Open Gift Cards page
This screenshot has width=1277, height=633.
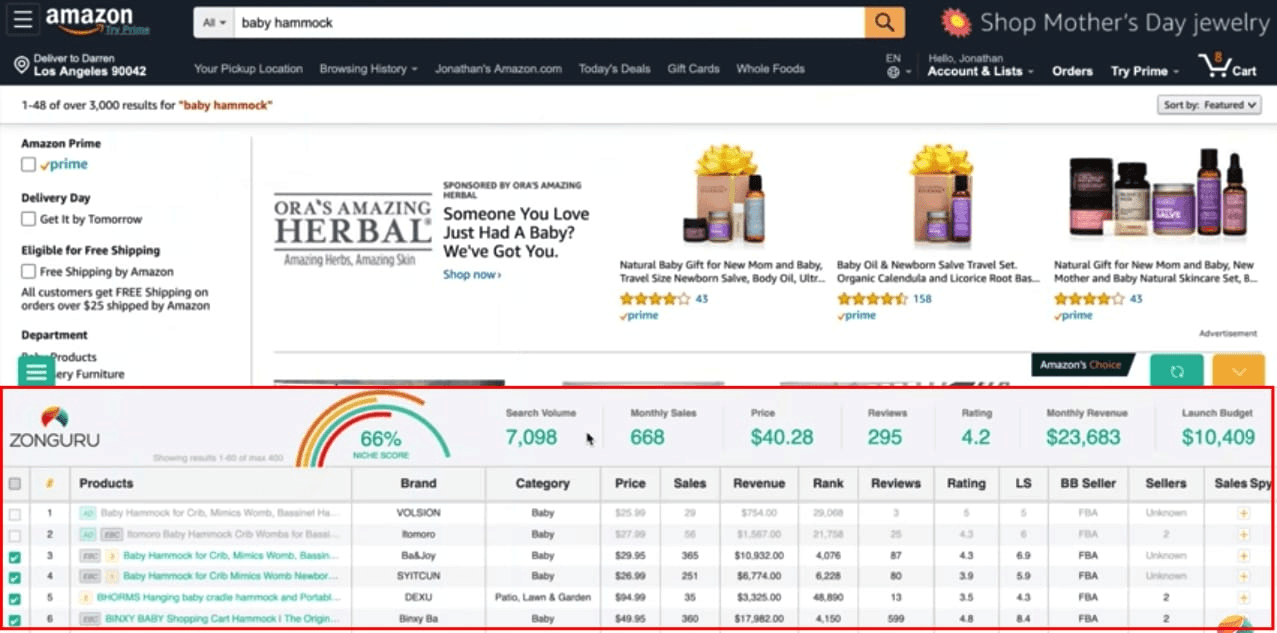[693, 69]
